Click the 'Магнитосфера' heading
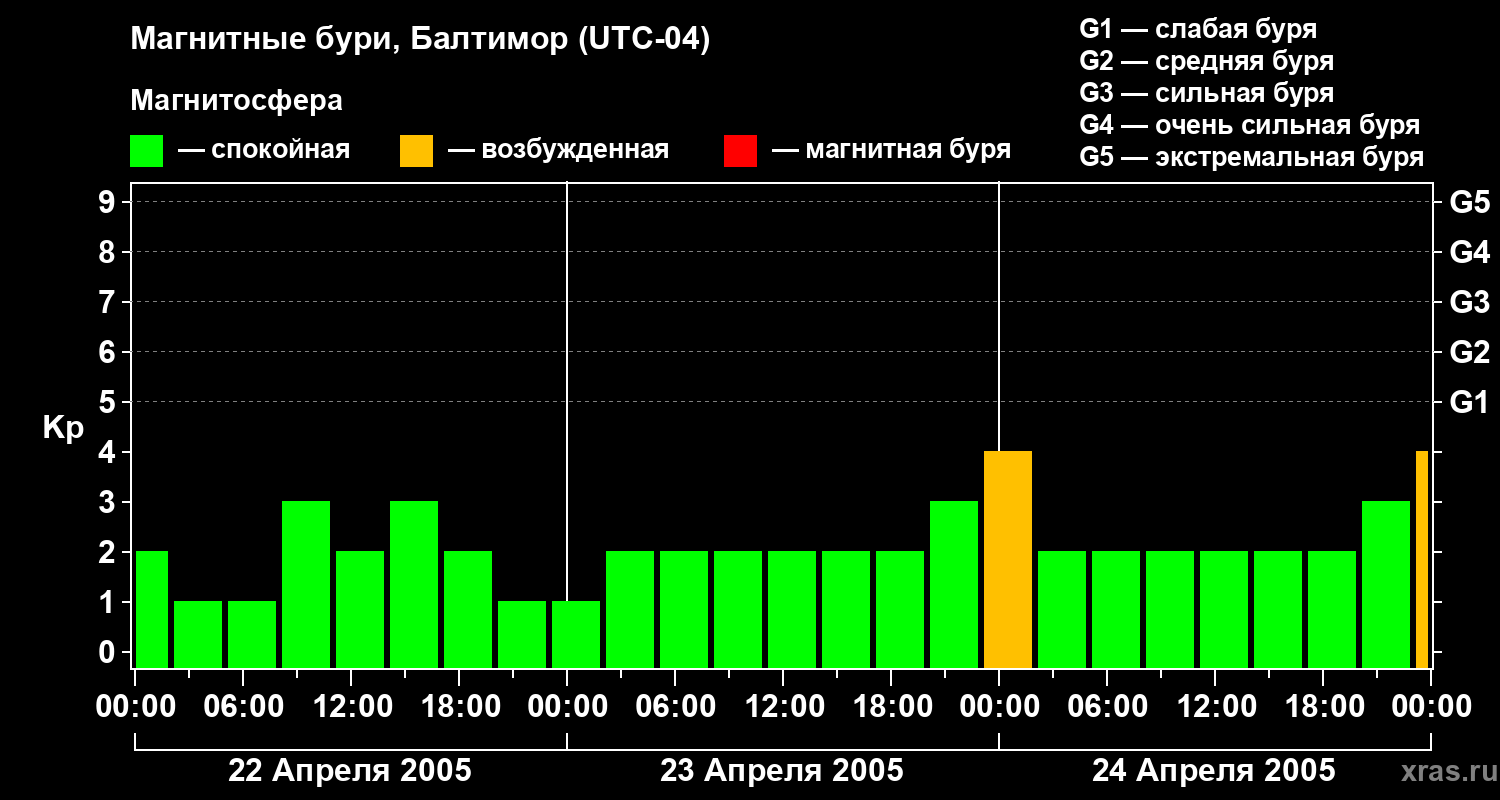Image resolution: width=1500 pixels, height=800 pixels. [x=237, y=102]
